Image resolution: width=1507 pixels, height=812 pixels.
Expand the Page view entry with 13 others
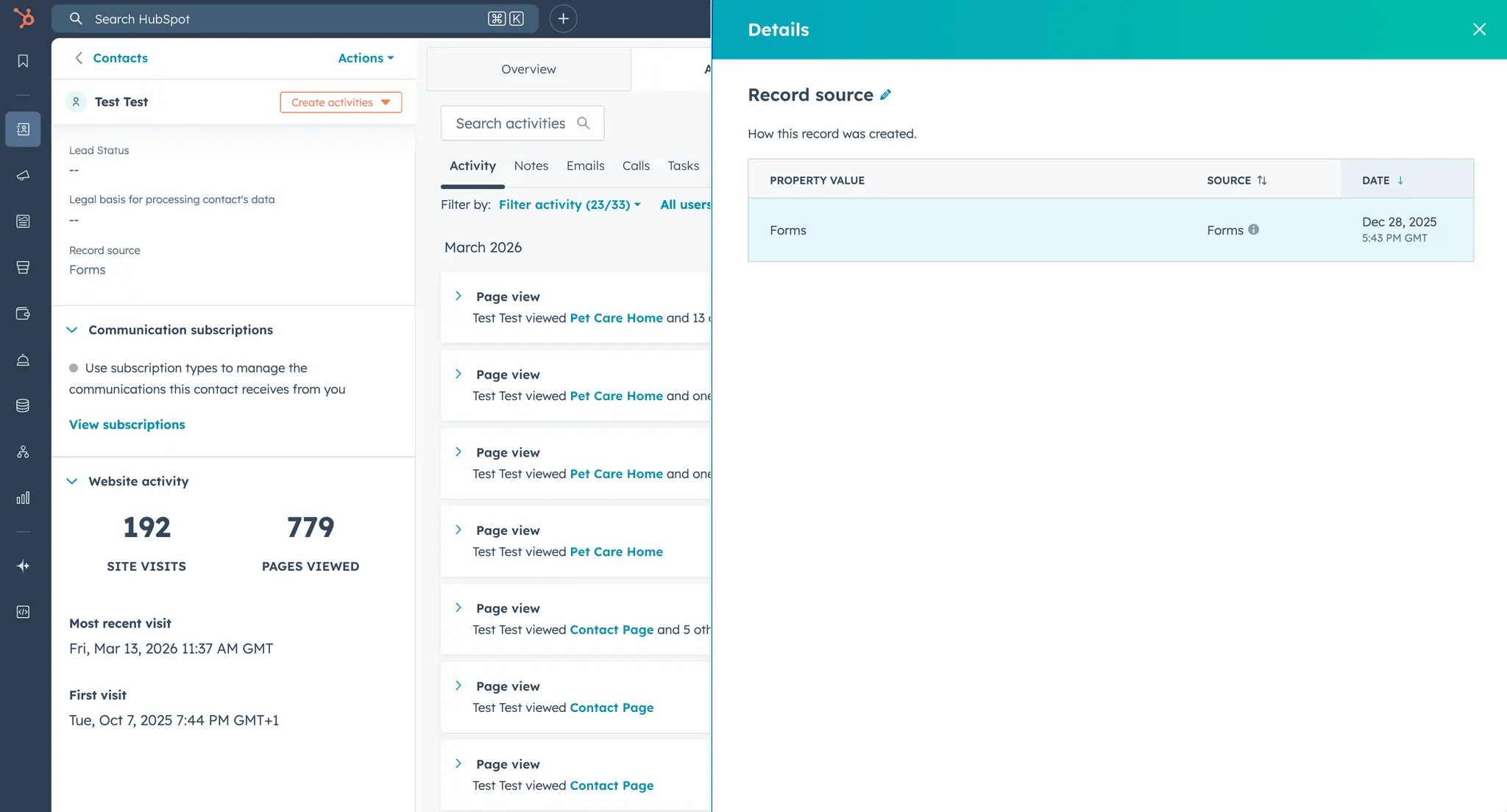point(458,296)
